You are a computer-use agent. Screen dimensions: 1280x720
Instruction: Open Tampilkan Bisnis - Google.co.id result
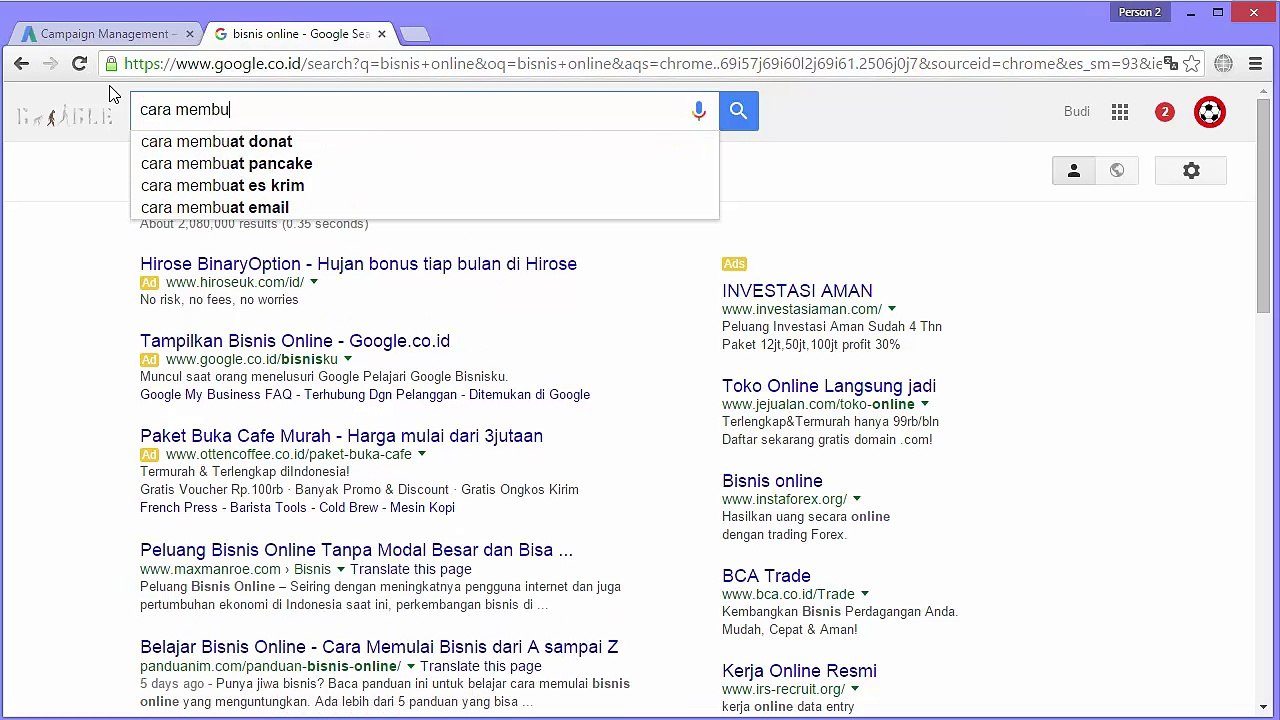pyautogui.click(x=295, y=341)
